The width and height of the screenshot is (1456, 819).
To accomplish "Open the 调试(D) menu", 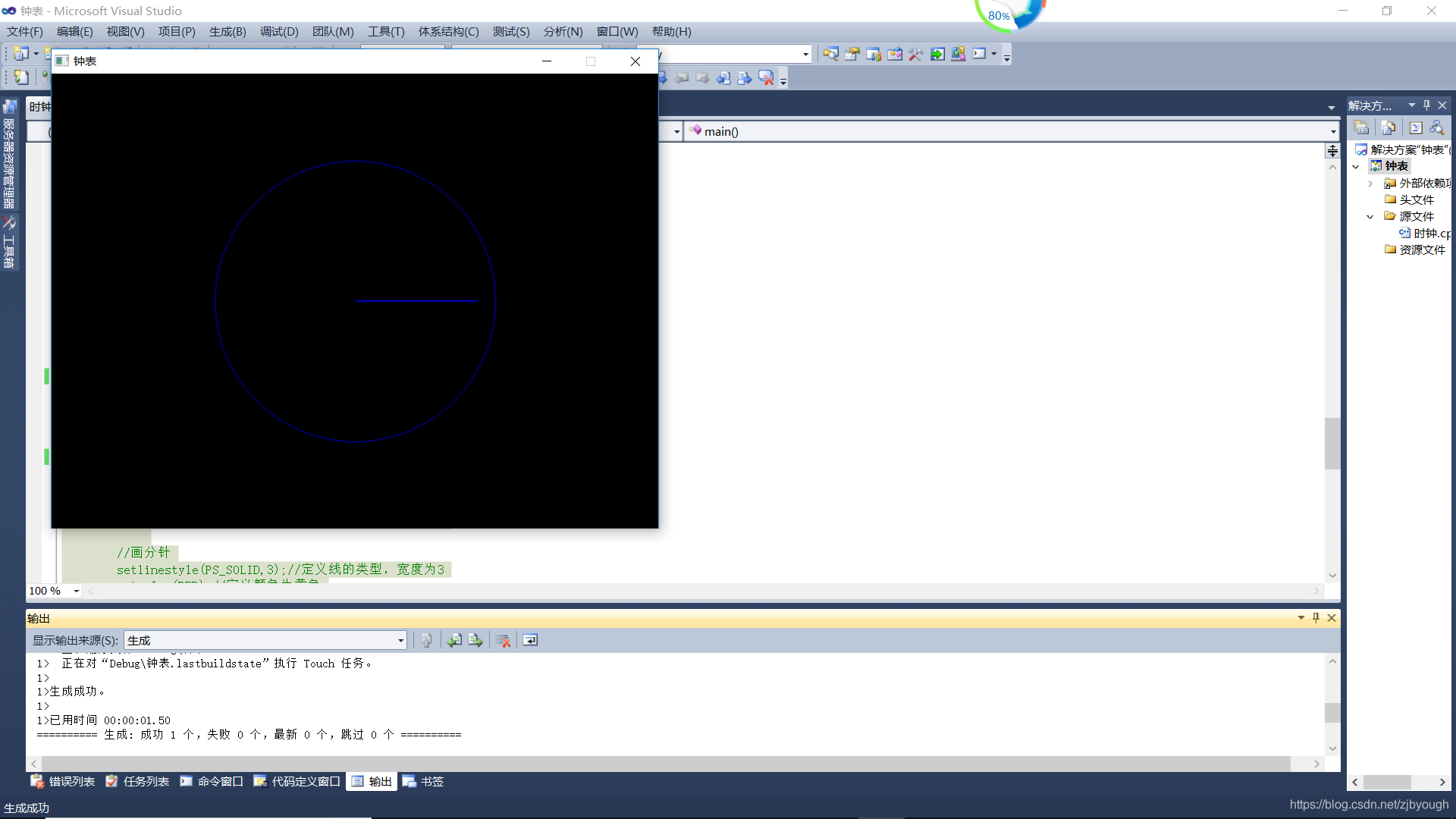I will (x=278, y=32).
